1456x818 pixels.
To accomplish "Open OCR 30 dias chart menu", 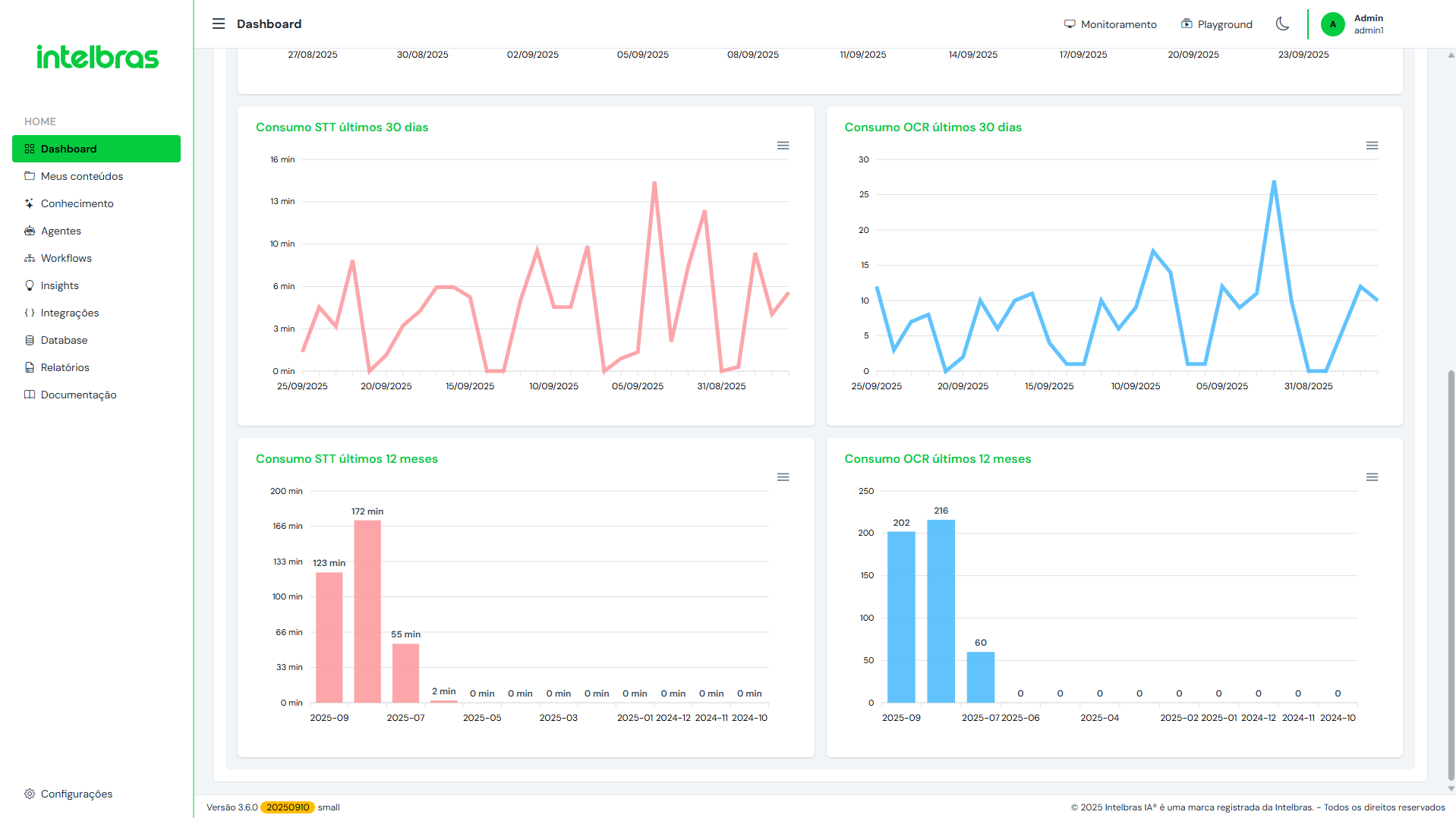I will 1372,146.
